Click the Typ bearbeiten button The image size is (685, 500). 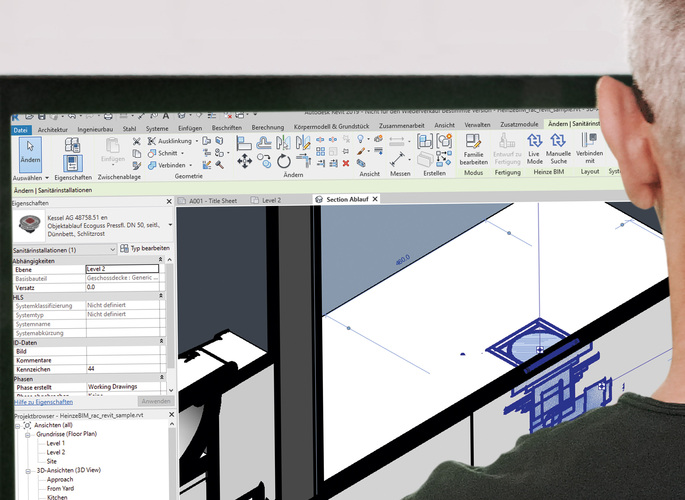[145, 248]
